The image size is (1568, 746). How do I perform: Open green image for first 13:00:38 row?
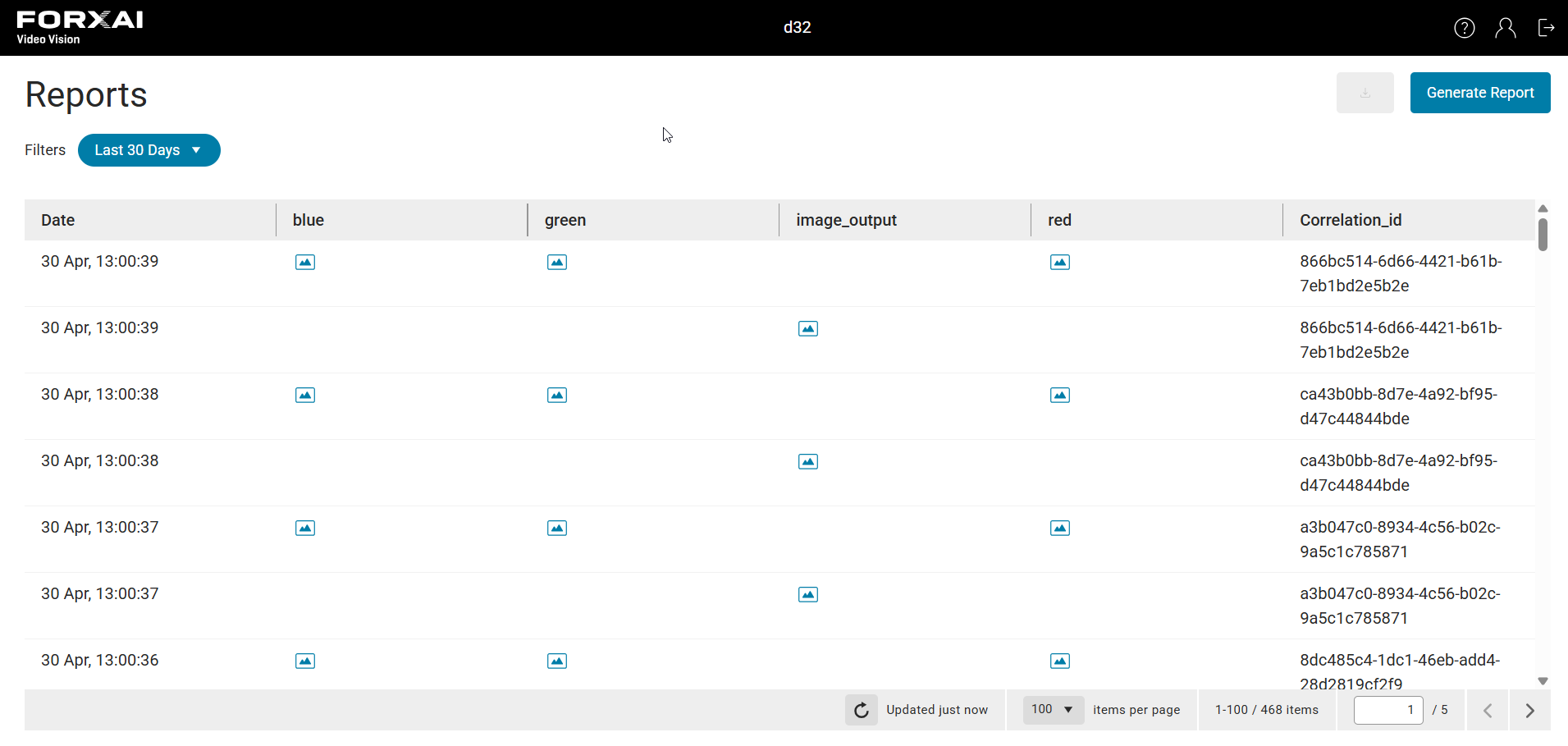point(557,396)
